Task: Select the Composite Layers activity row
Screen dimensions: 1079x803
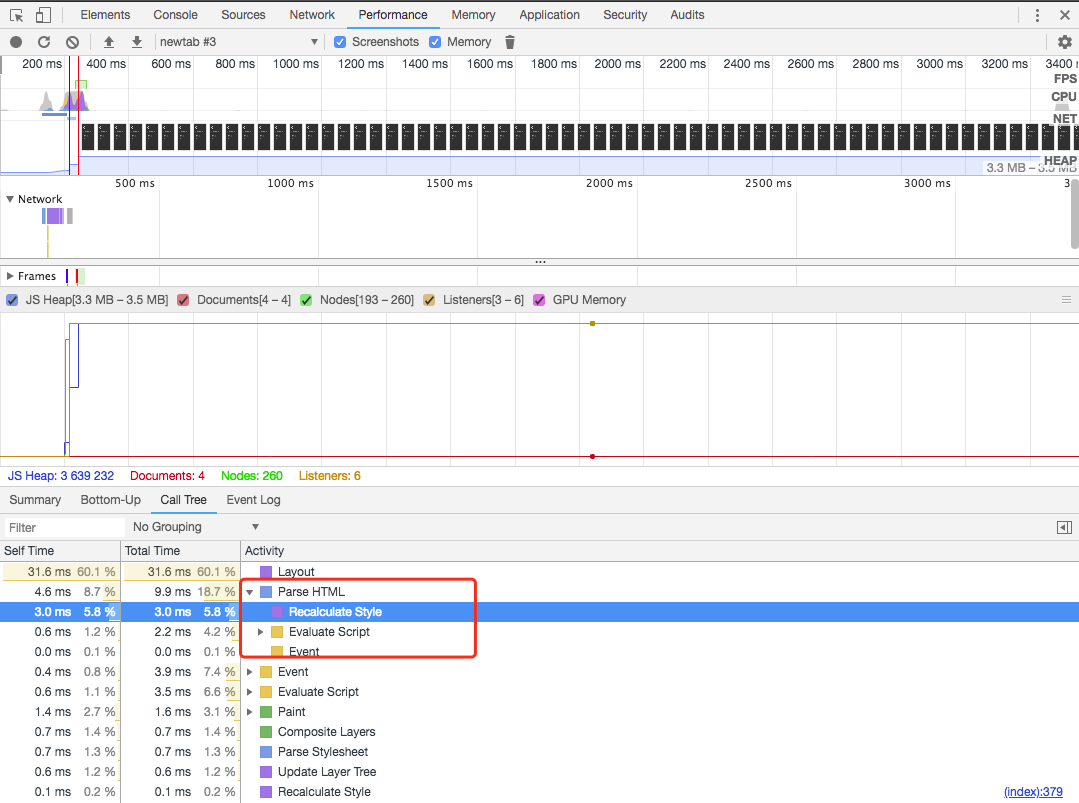Action: [x=540, y=731]
